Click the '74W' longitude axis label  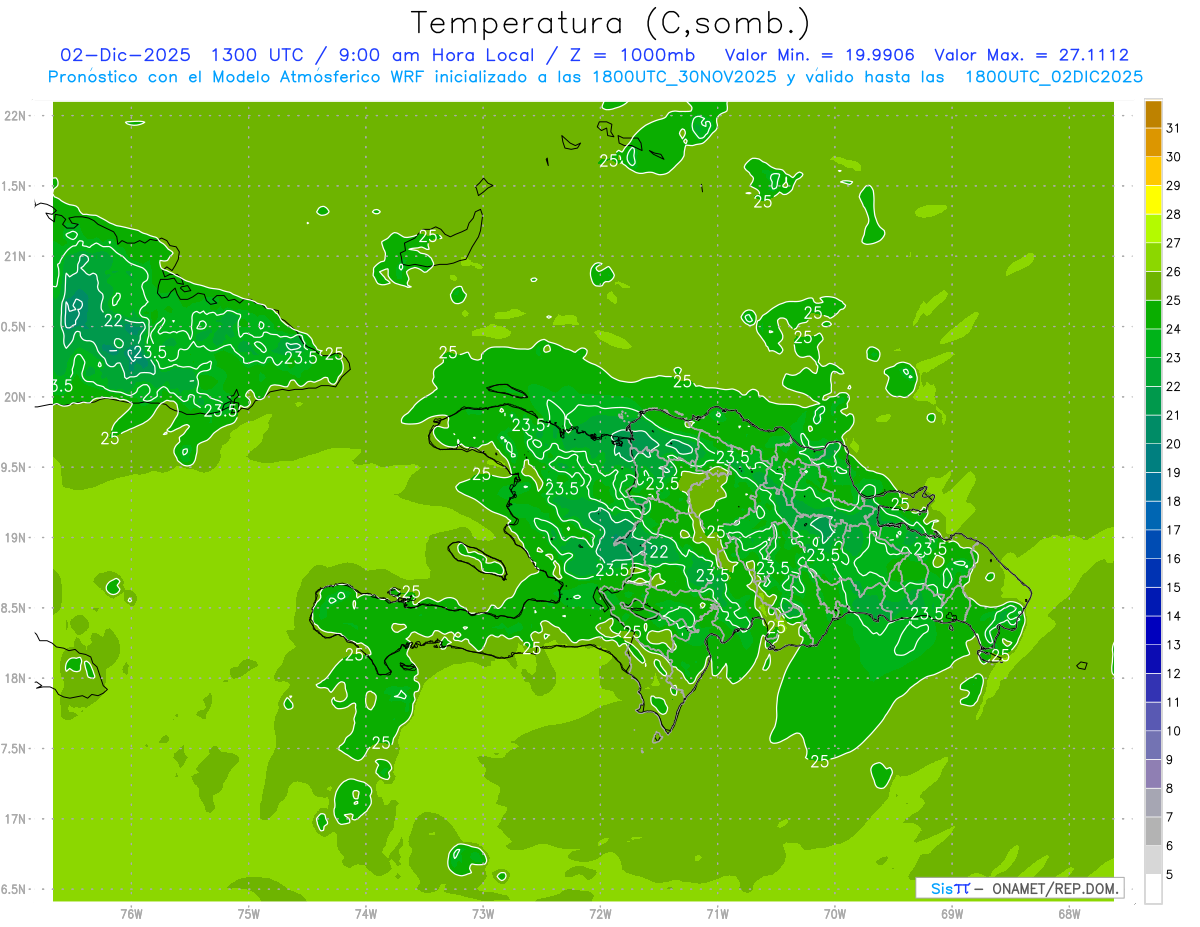pyautogui.click(x=365, y=914)
